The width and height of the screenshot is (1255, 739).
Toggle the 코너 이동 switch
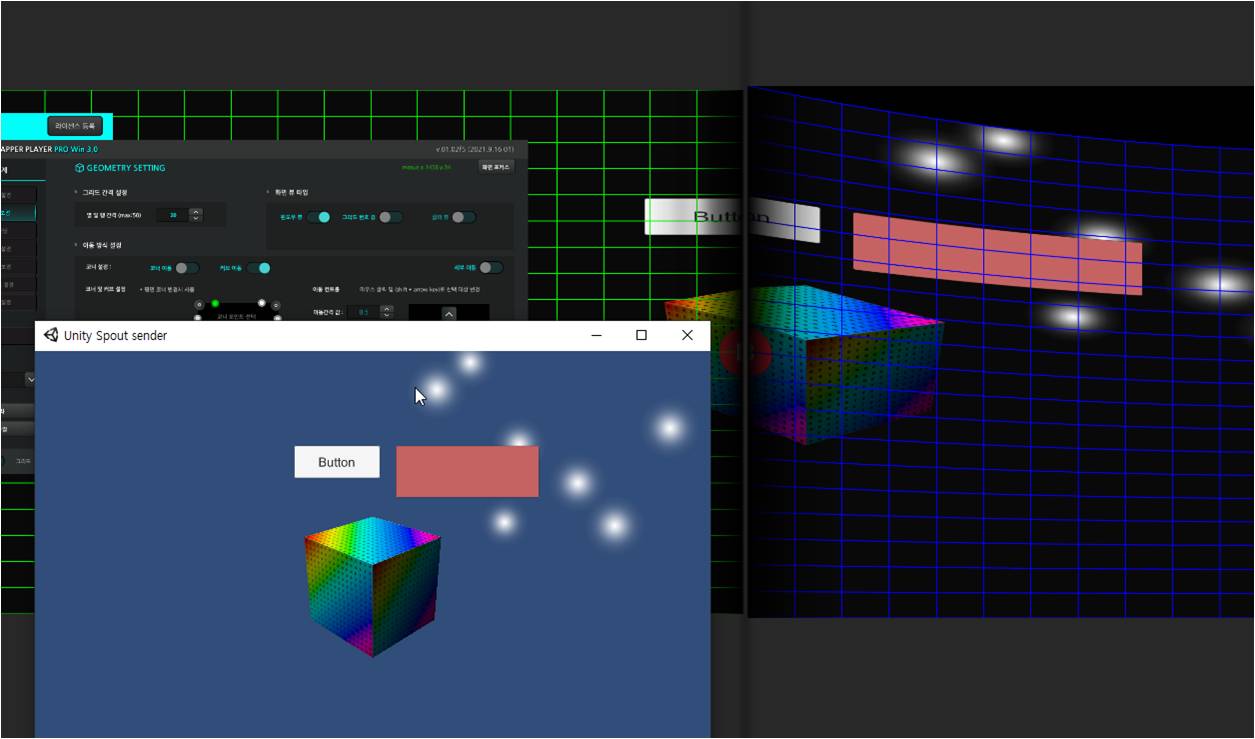187,268
